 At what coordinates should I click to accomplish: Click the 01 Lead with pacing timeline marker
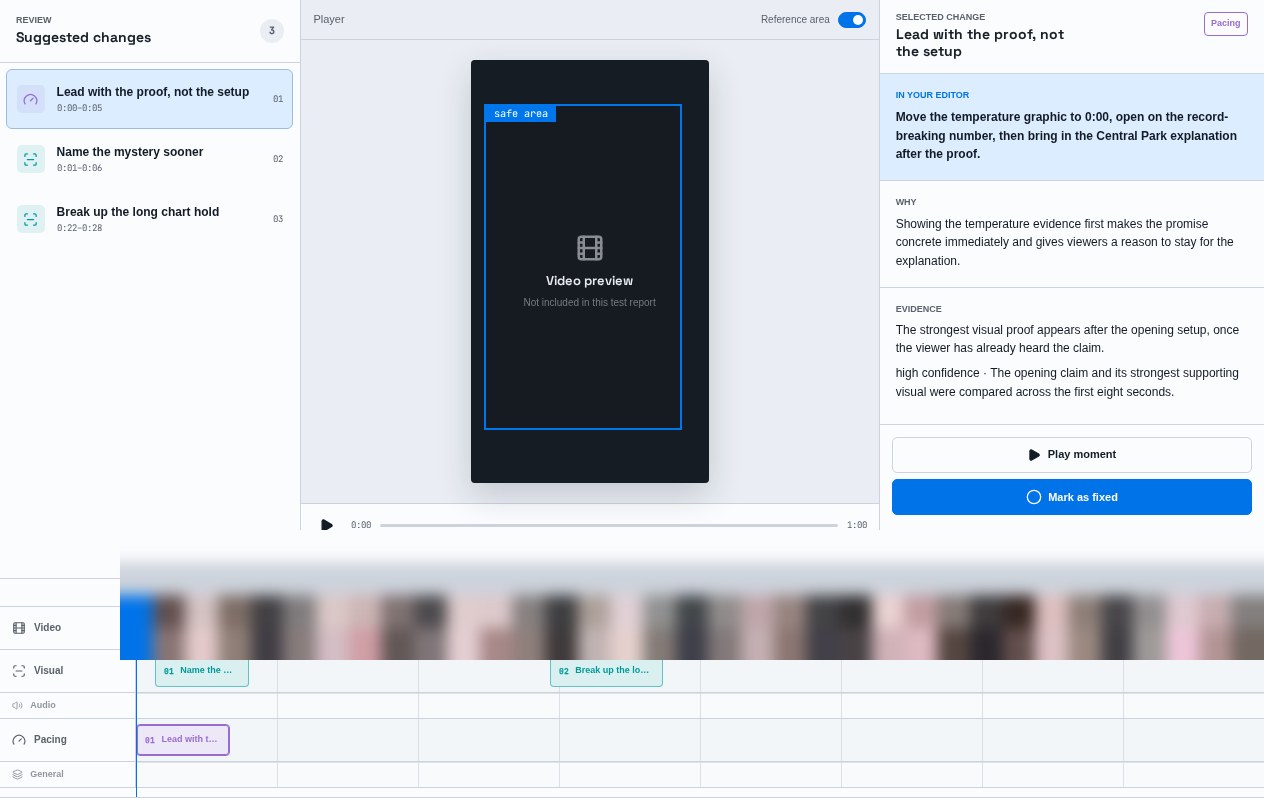point(183,740)
